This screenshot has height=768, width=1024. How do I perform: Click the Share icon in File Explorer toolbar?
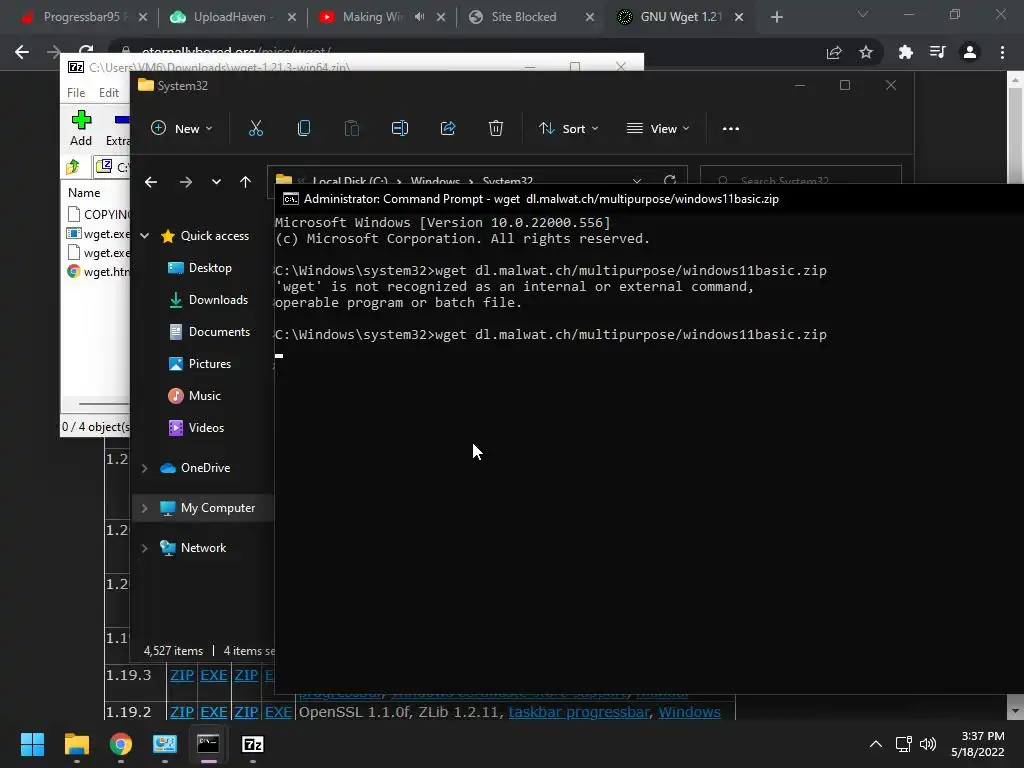[448, 129]
